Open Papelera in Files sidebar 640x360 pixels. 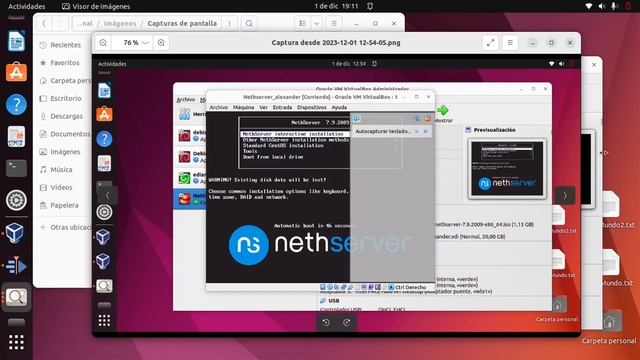click(x=62, y=205)
